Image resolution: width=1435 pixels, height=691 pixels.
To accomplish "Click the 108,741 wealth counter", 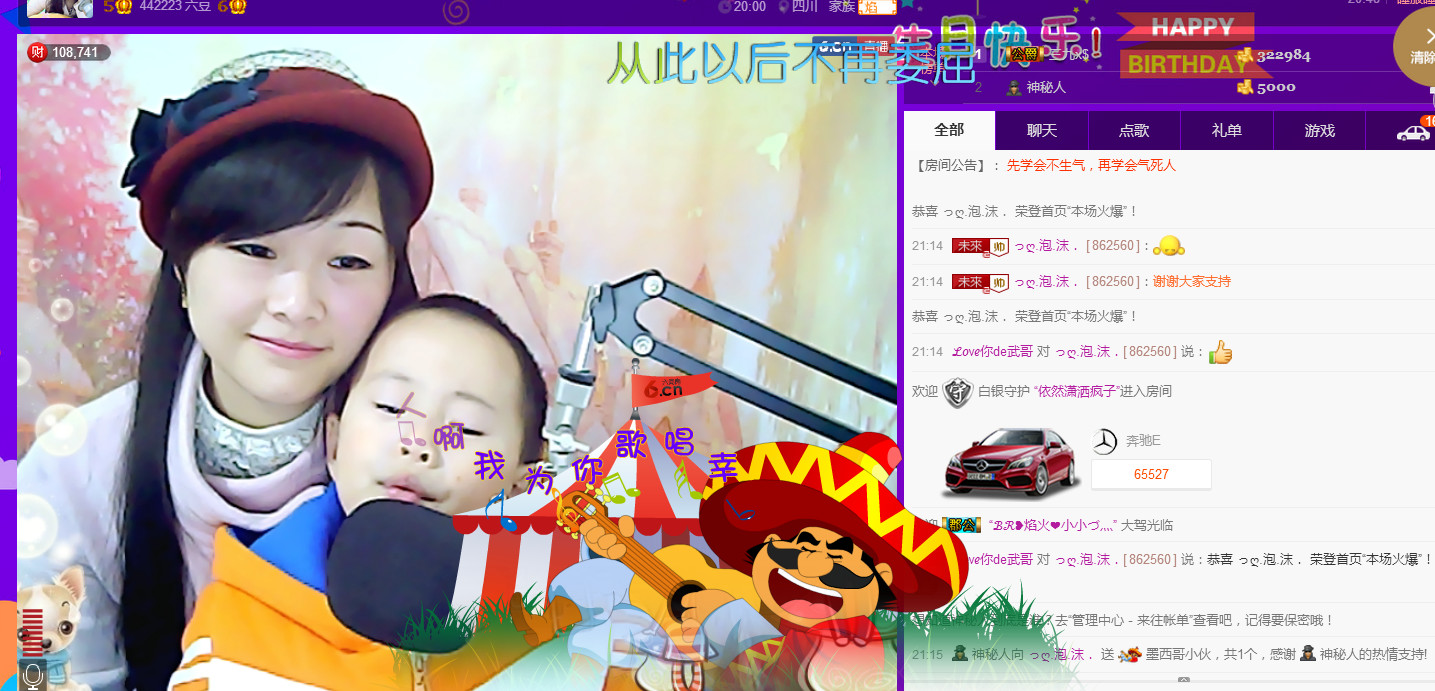I will pyautogui.click(x=75, y=52).
